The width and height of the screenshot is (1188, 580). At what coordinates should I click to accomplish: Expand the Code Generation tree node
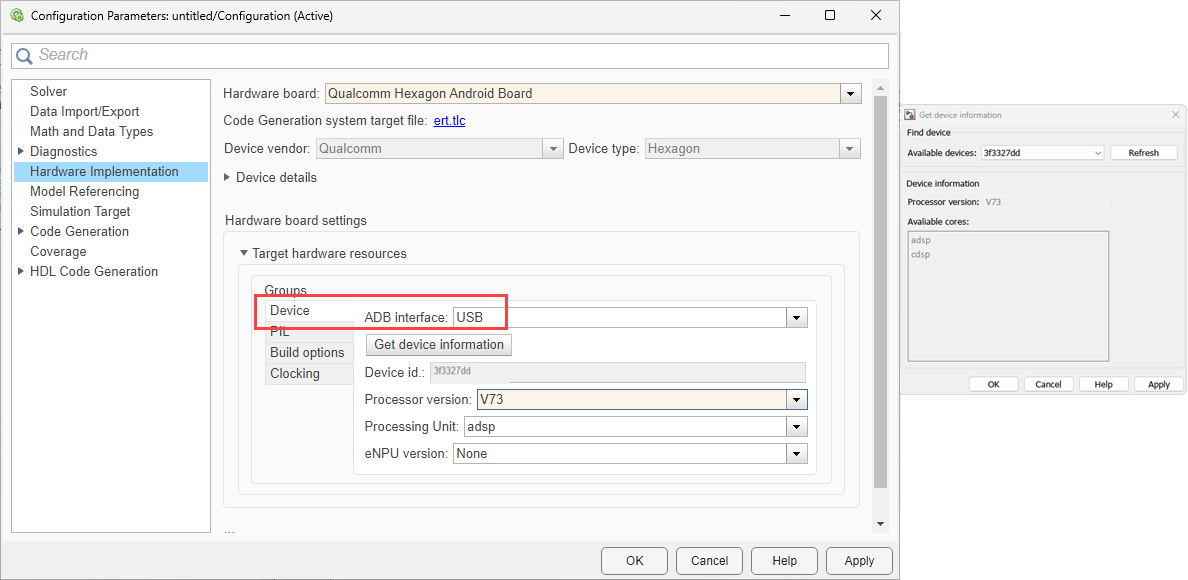(x=20, y=231)
